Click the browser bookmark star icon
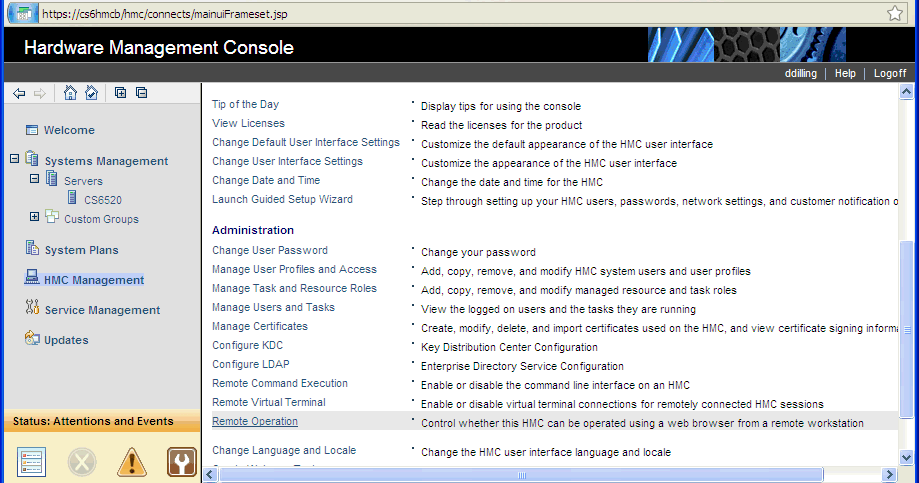Screen dimensions: 919x483 tap(895, 13)
